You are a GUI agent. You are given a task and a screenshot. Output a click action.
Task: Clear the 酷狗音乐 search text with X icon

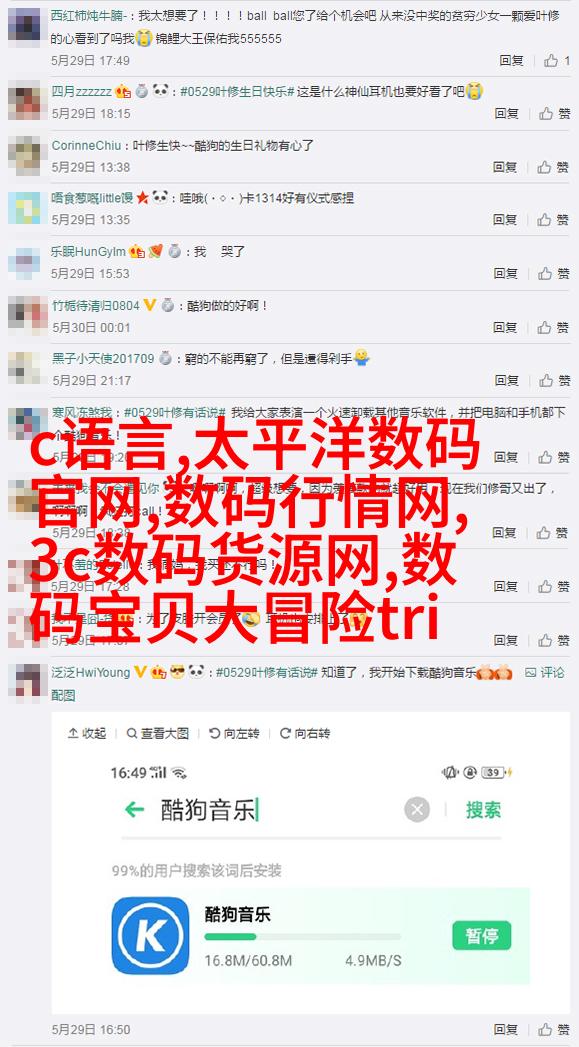(x=417, y=810)
